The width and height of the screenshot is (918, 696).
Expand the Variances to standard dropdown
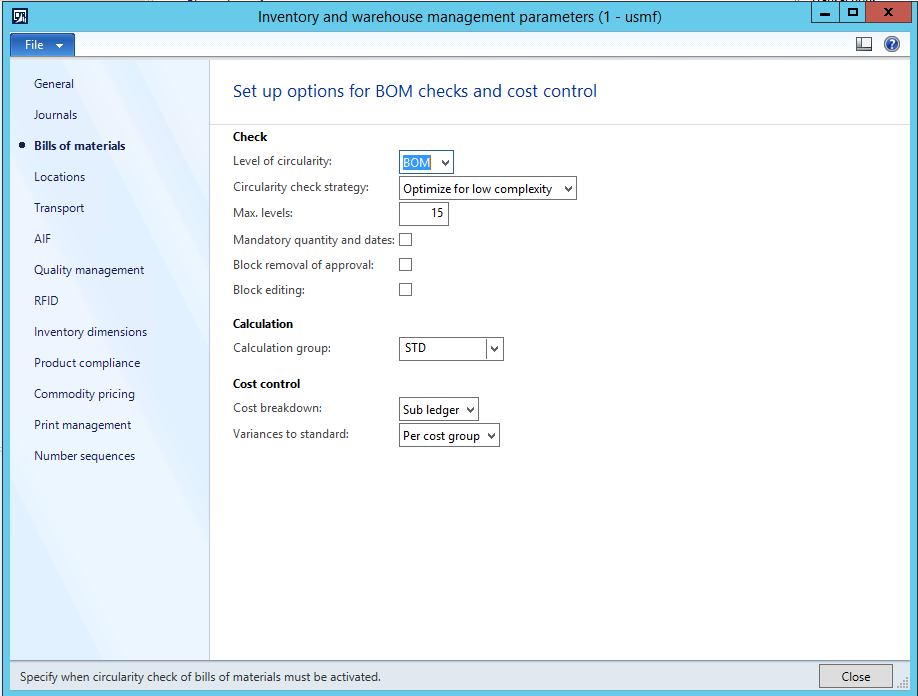(491, 434)
